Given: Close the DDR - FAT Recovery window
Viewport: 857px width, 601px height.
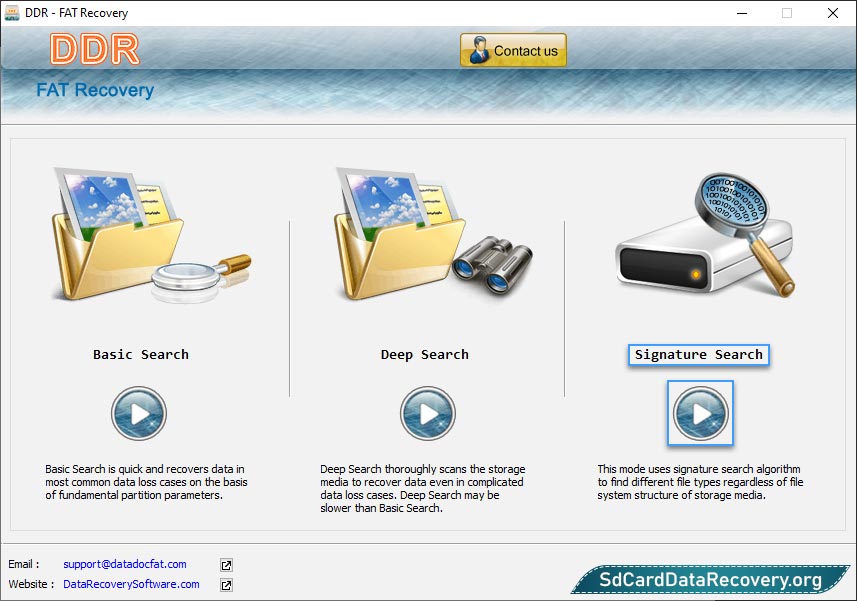Looking at the screenshot, I should (832, 14).
